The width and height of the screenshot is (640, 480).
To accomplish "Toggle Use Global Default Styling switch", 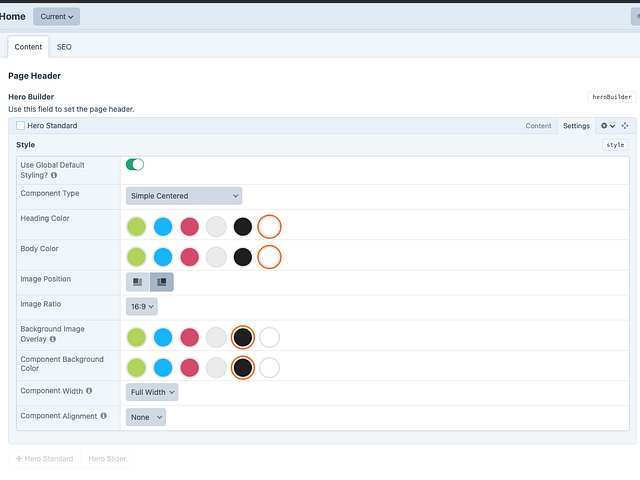I will 135,164.
